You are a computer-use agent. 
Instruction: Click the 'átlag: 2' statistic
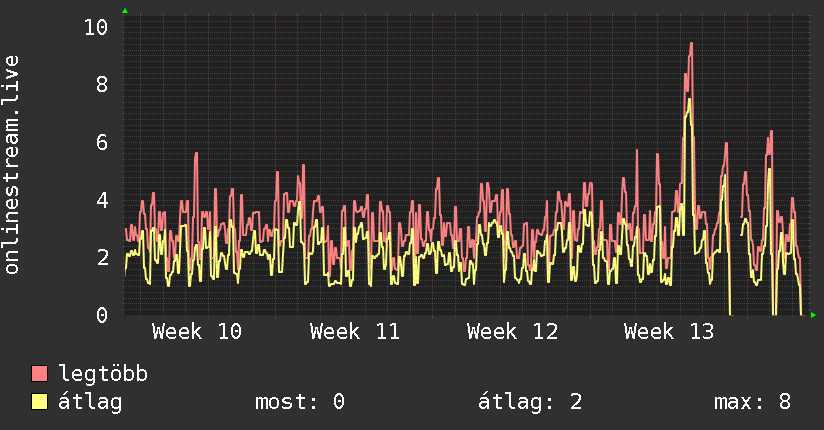pos(530,402)
